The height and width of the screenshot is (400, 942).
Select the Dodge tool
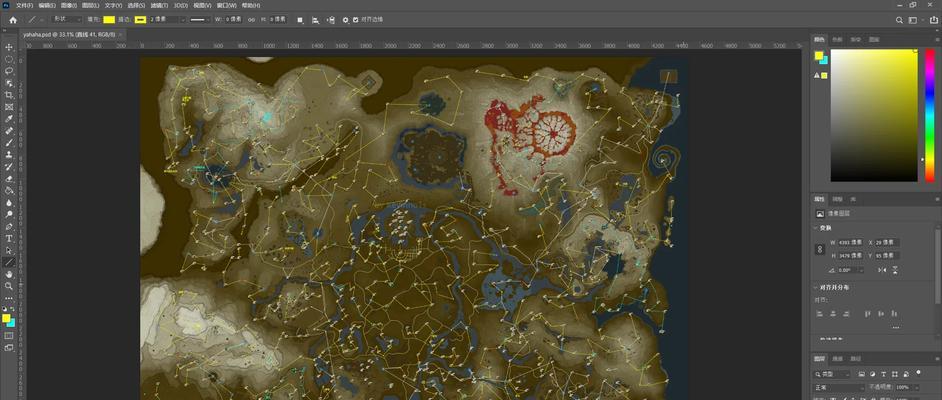pos(9,214)
